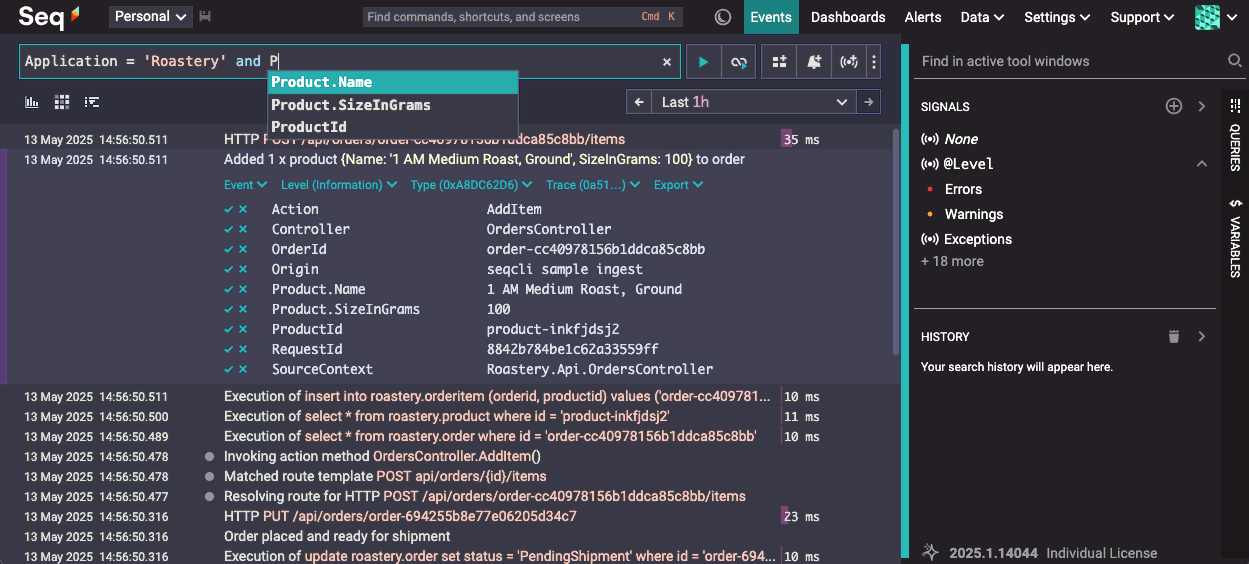
Task: Click the sparkle icon beside version number
Action: (x=930, y=552)
